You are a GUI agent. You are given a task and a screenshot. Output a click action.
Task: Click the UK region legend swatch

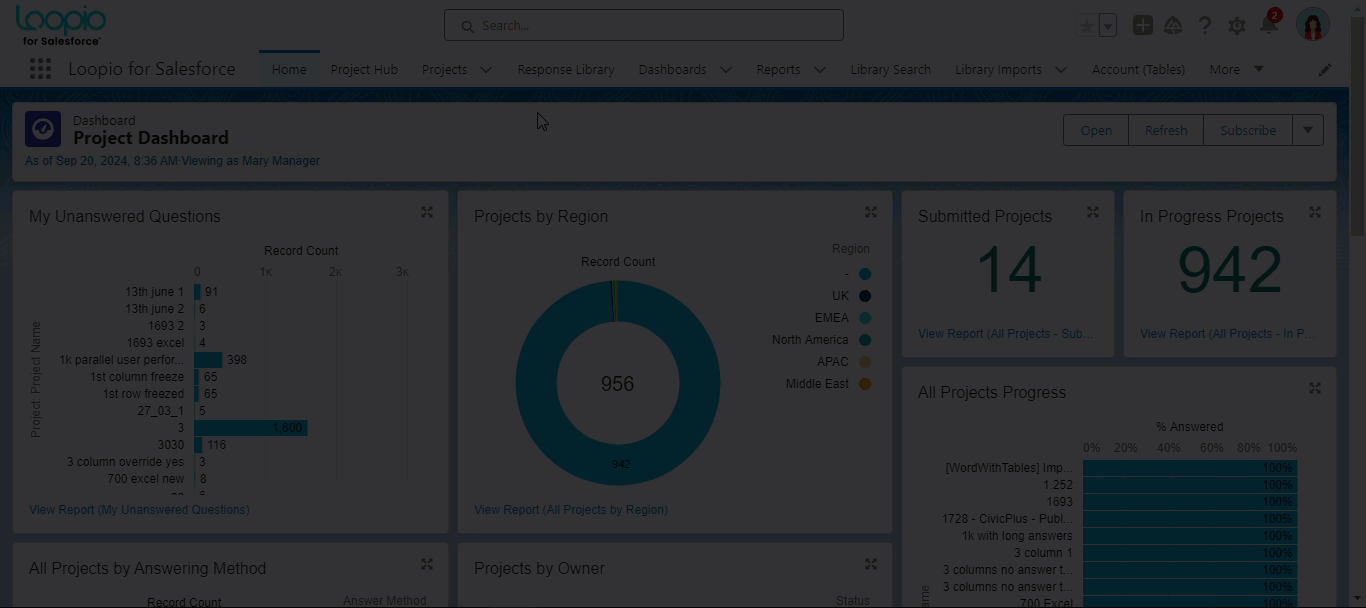865,296
